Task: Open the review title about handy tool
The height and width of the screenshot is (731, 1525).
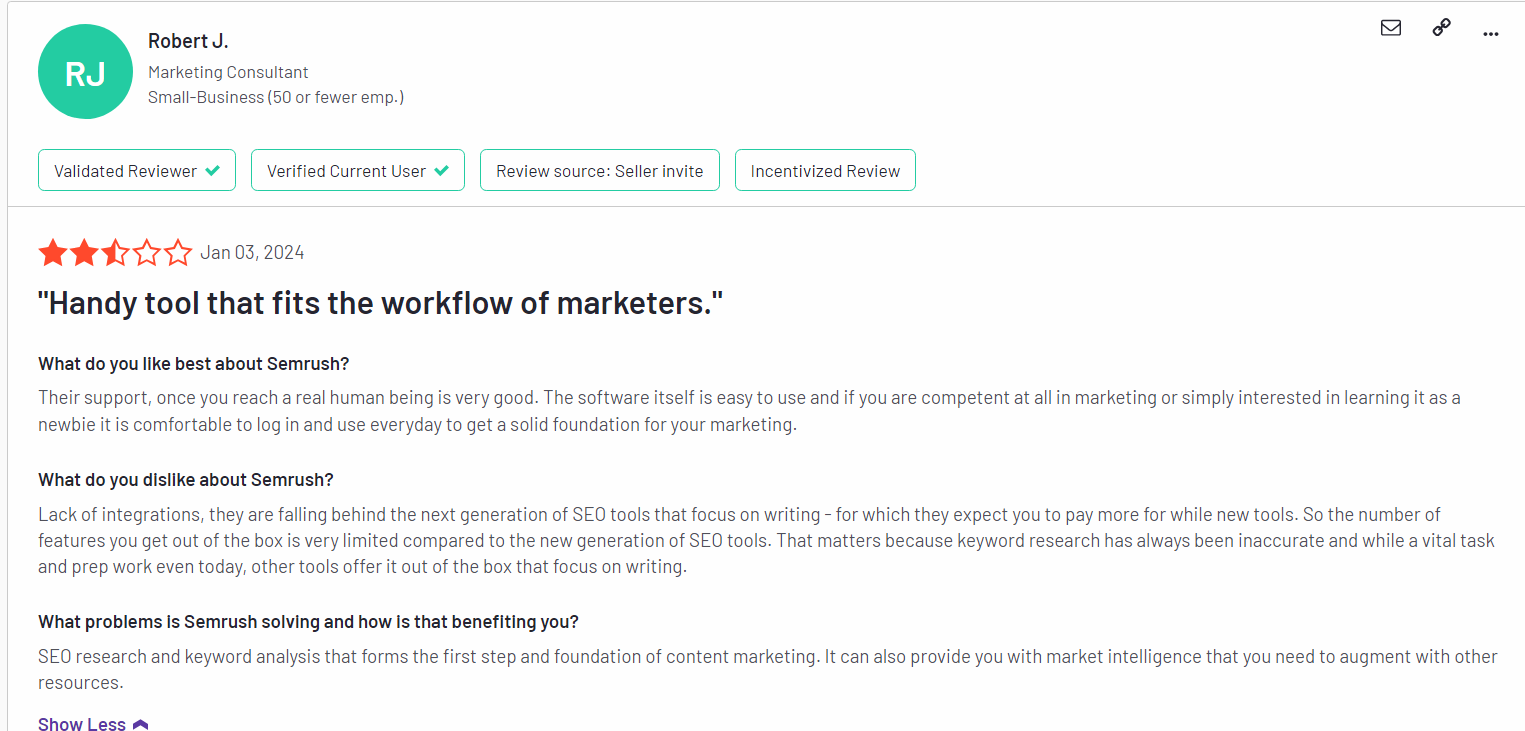Action: coord(380,303)
